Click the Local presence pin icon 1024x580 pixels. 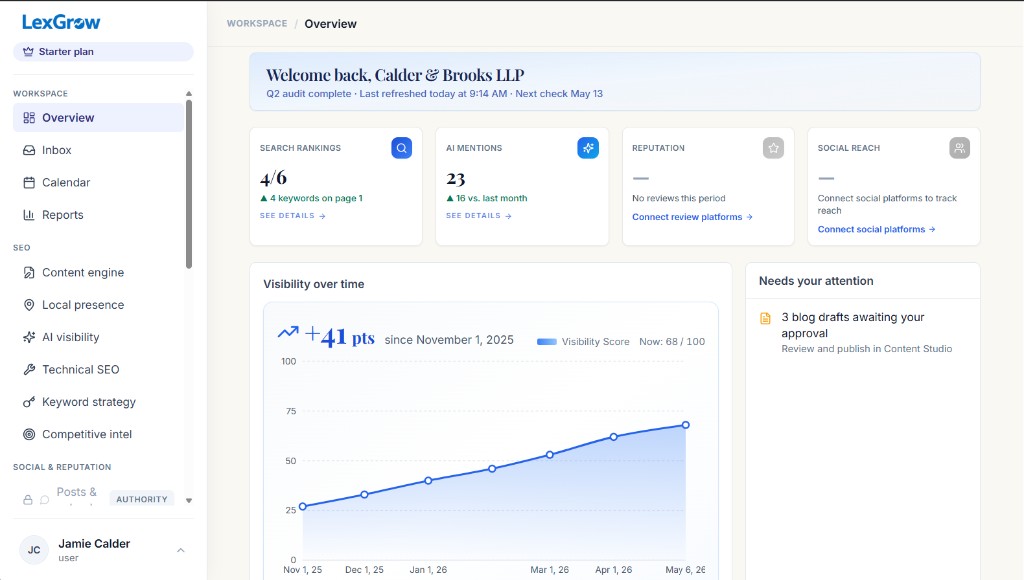(x=29, y=305)
